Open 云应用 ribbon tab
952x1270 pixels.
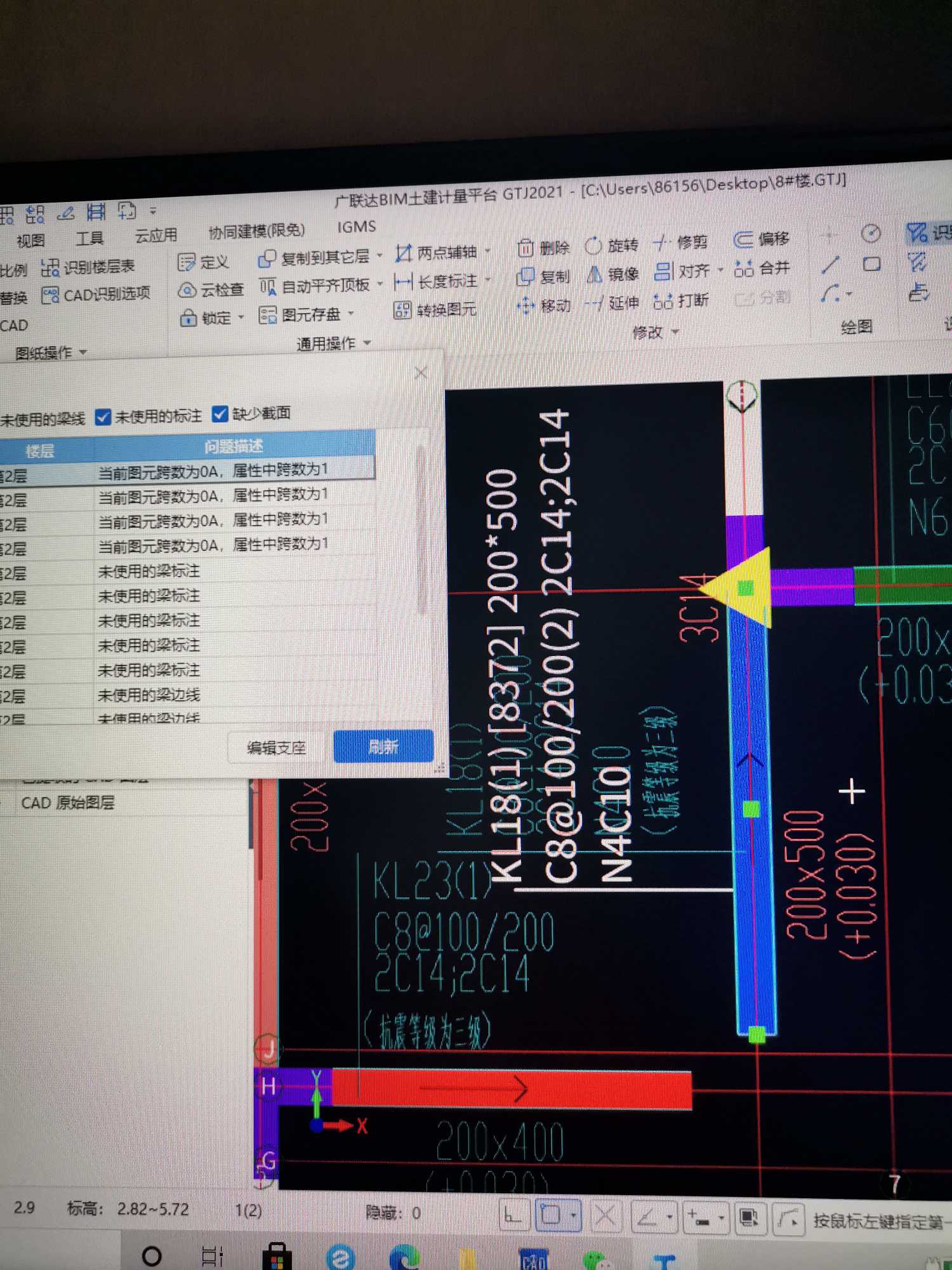155,236
